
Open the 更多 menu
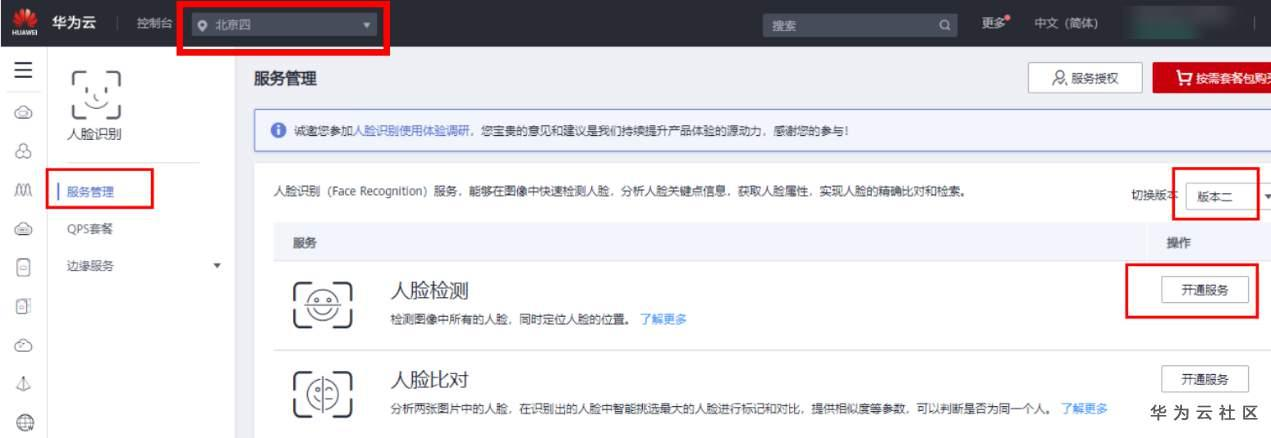coord(994,24)
